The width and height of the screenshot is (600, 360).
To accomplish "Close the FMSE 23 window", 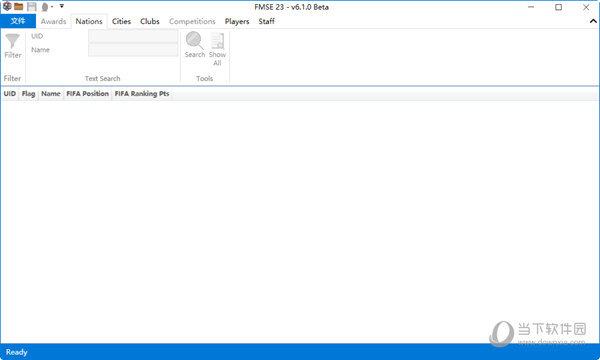I will click(x=586, y=7).
